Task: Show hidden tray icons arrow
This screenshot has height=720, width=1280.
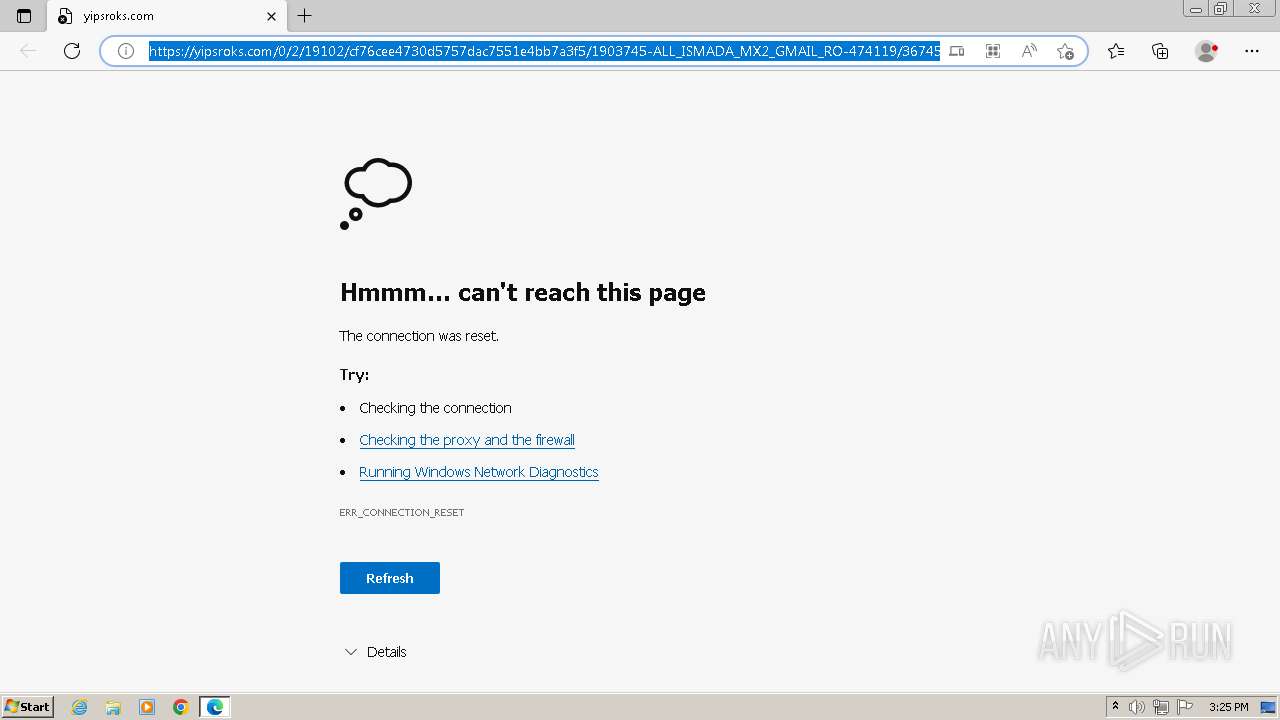Action: [1115, 707]
